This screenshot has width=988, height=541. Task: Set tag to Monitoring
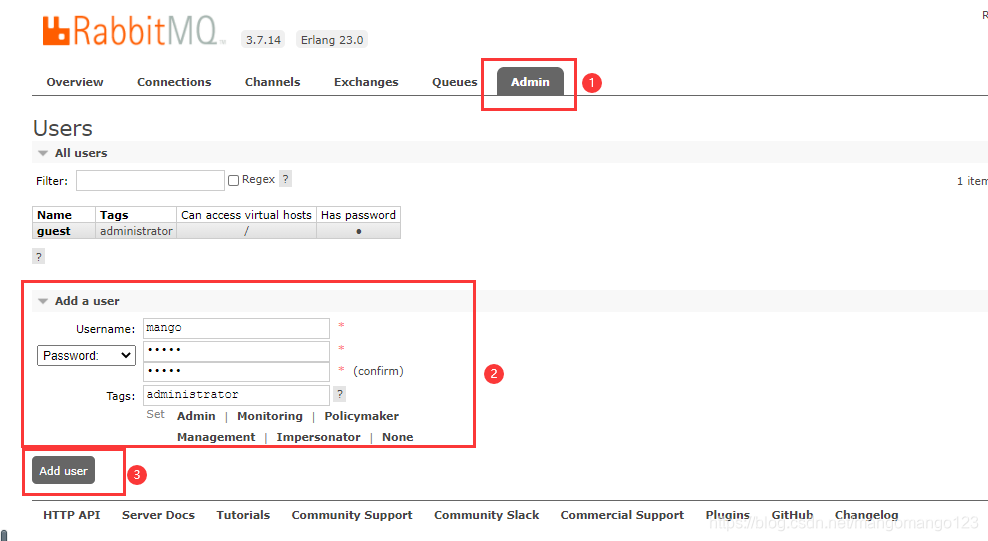[x=270, y=416]
